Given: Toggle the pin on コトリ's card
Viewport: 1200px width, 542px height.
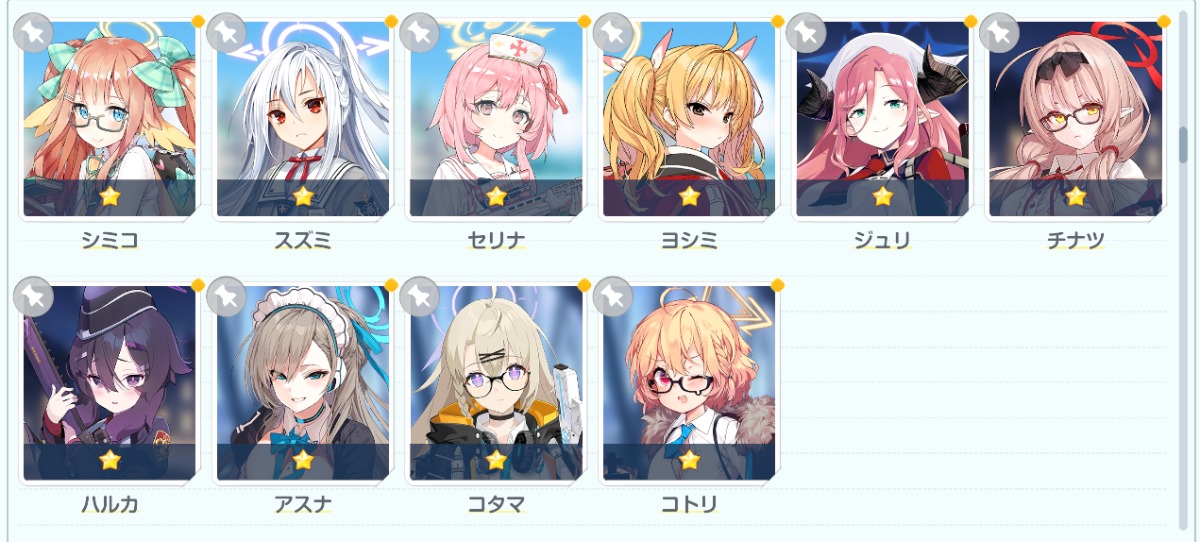Looking at the screenshot, I should point(612,296).
